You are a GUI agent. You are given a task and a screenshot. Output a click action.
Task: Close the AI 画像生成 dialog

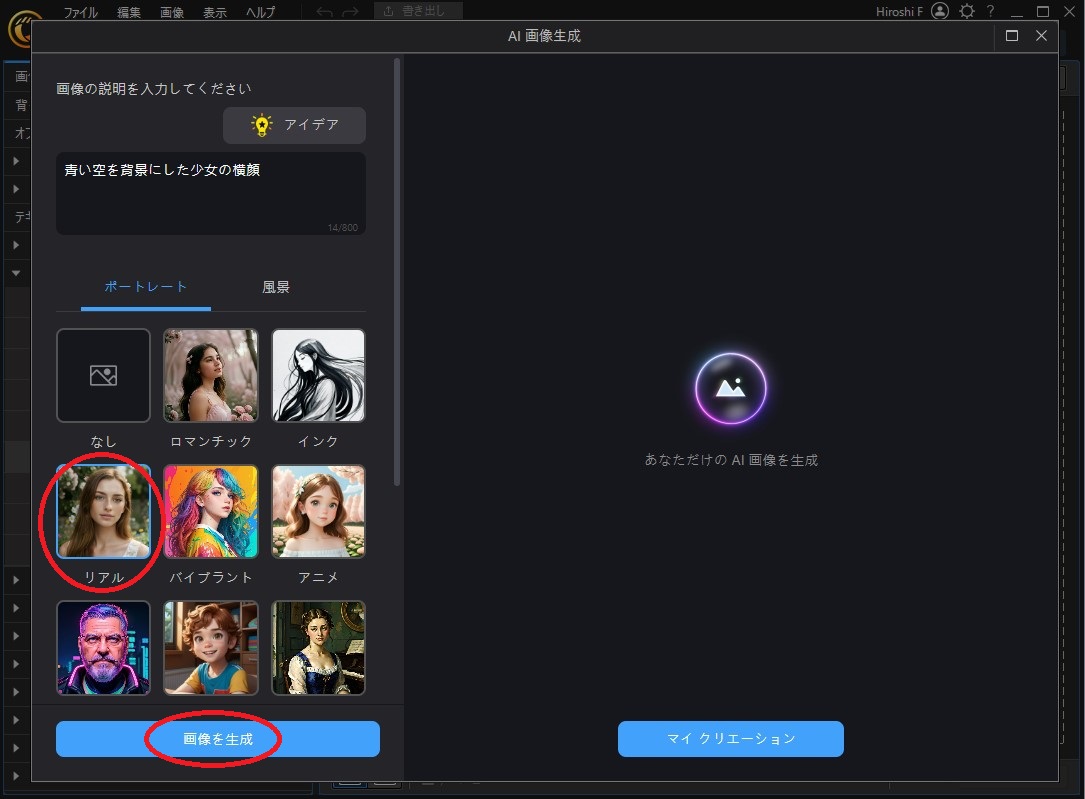(1041, 35)
